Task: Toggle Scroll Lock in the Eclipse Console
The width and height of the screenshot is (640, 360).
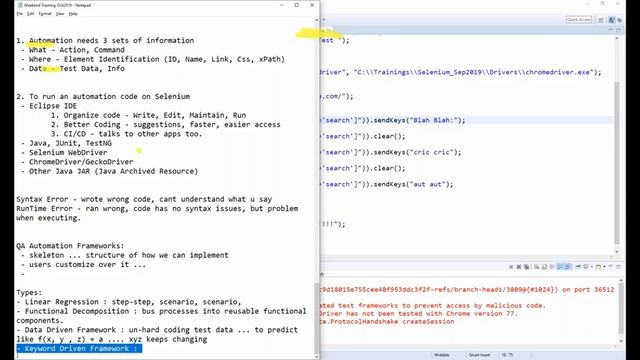Action: point(544,267)
